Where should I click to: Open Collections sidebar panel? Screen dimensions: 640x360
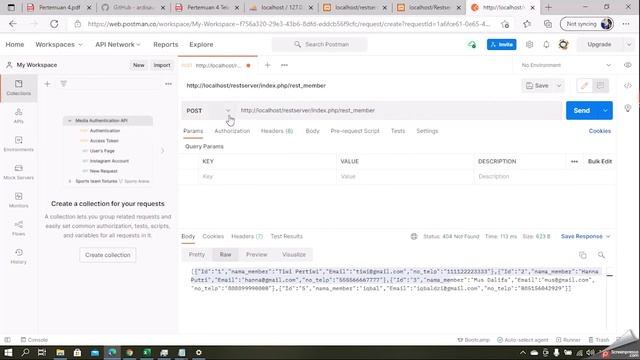tap(18, 87)
